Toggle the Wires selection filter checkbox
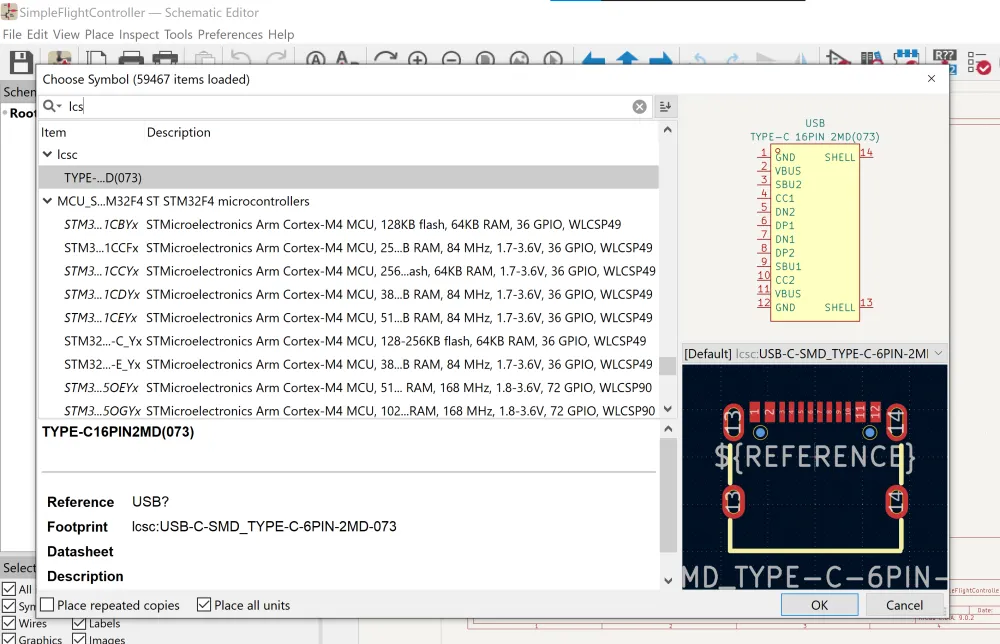The height and width of the screenshot is (644, 1000). tap(9, 623)
